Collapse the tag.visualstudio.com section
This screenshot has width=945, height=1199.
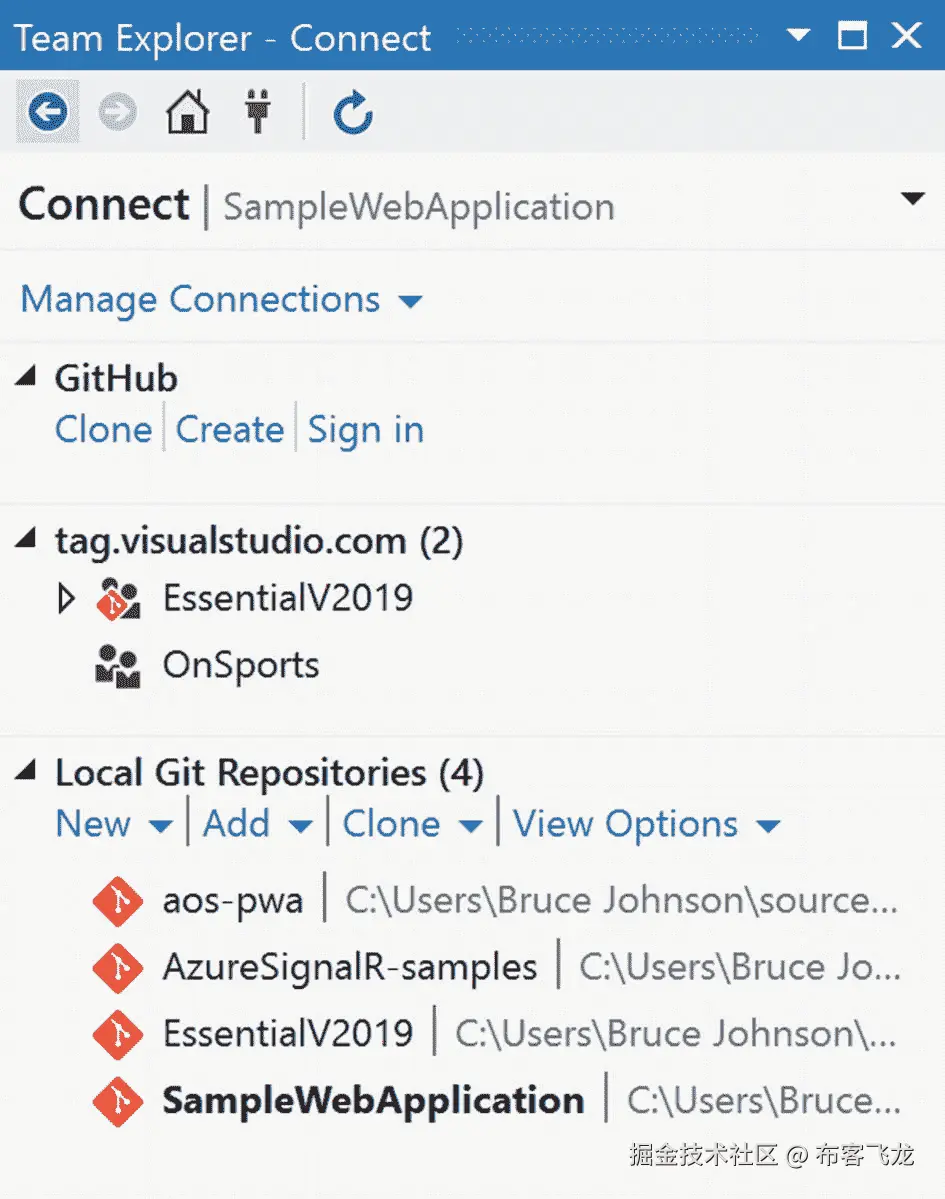pos(27,540)
